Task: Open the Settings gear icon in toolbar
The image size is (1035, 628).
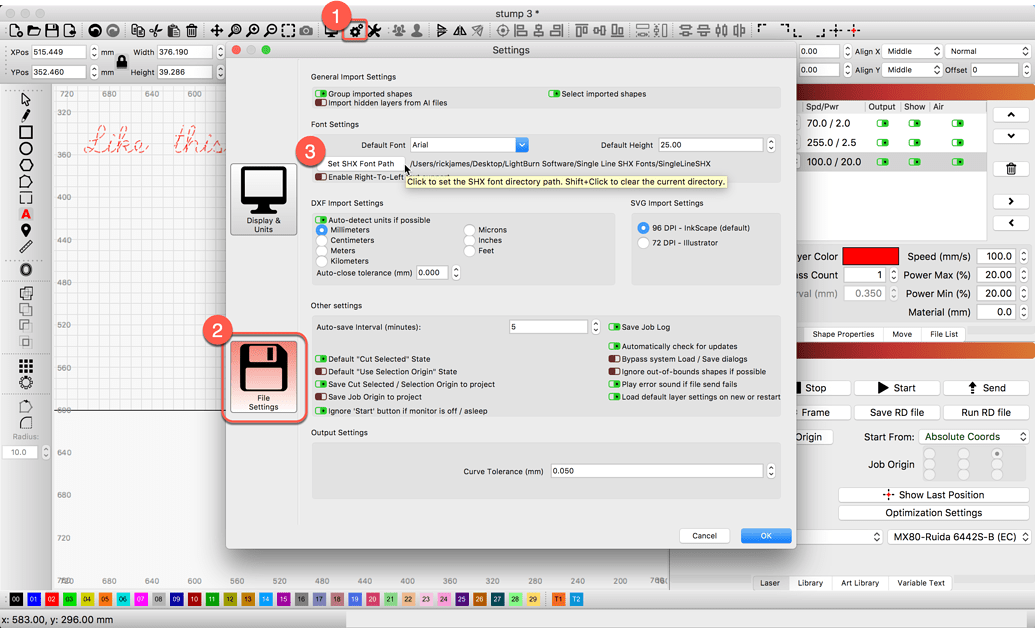Action: (354, 31)
